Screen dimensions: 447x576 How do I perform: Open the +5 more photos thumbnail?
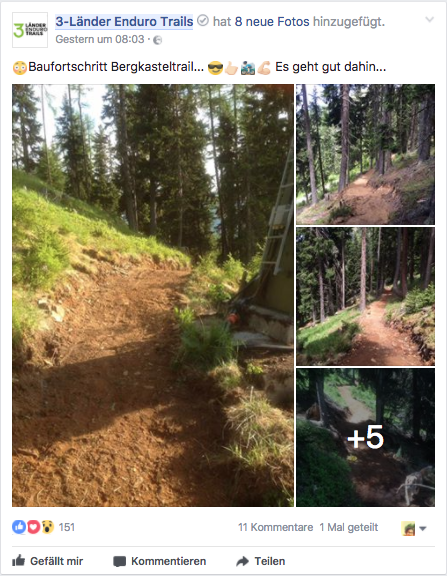[x=365, y=437]
